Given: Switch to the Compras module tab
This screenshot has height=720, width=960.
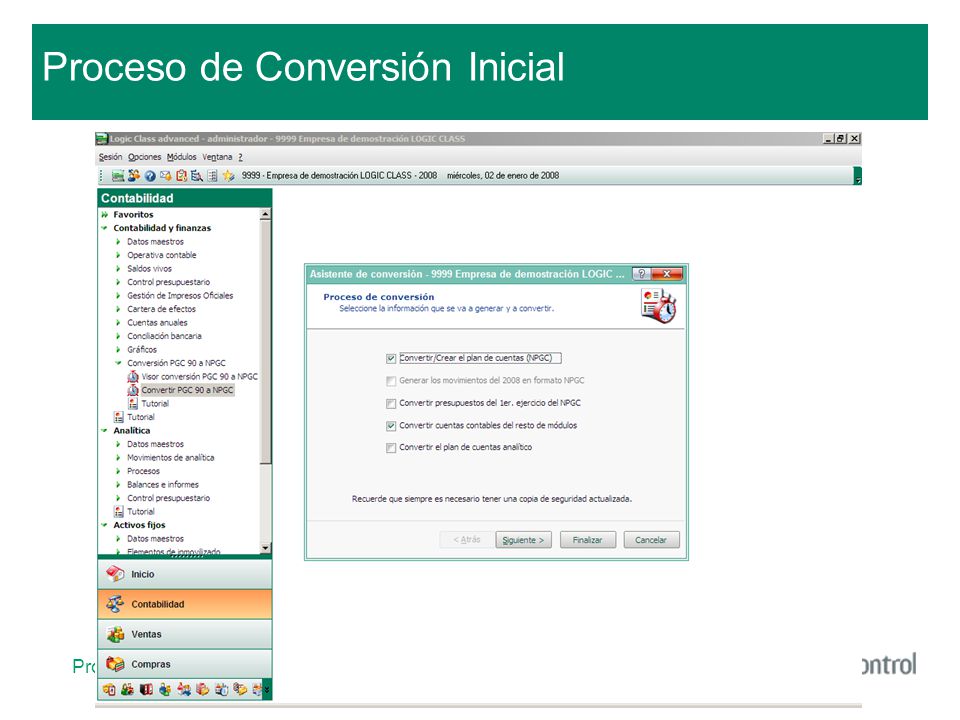Looking at the screenshot, I should pos(184,664).
